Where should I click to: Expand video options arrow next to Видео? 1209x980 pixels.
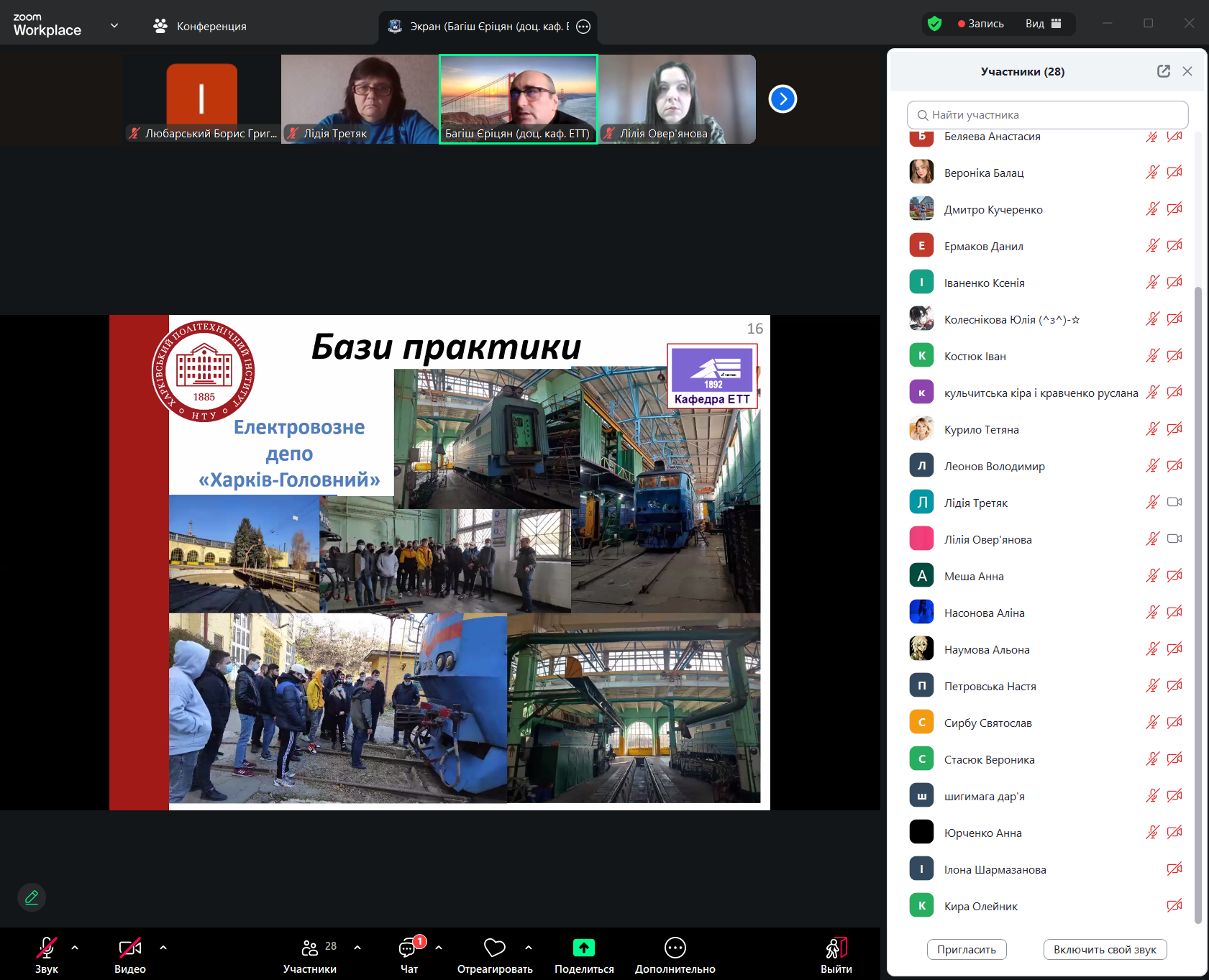coord(163,948)
